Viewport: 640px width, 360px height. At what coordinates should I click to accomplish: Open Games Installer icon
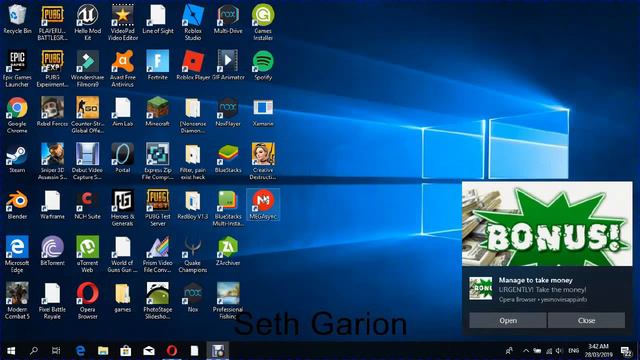pos(263,23)
